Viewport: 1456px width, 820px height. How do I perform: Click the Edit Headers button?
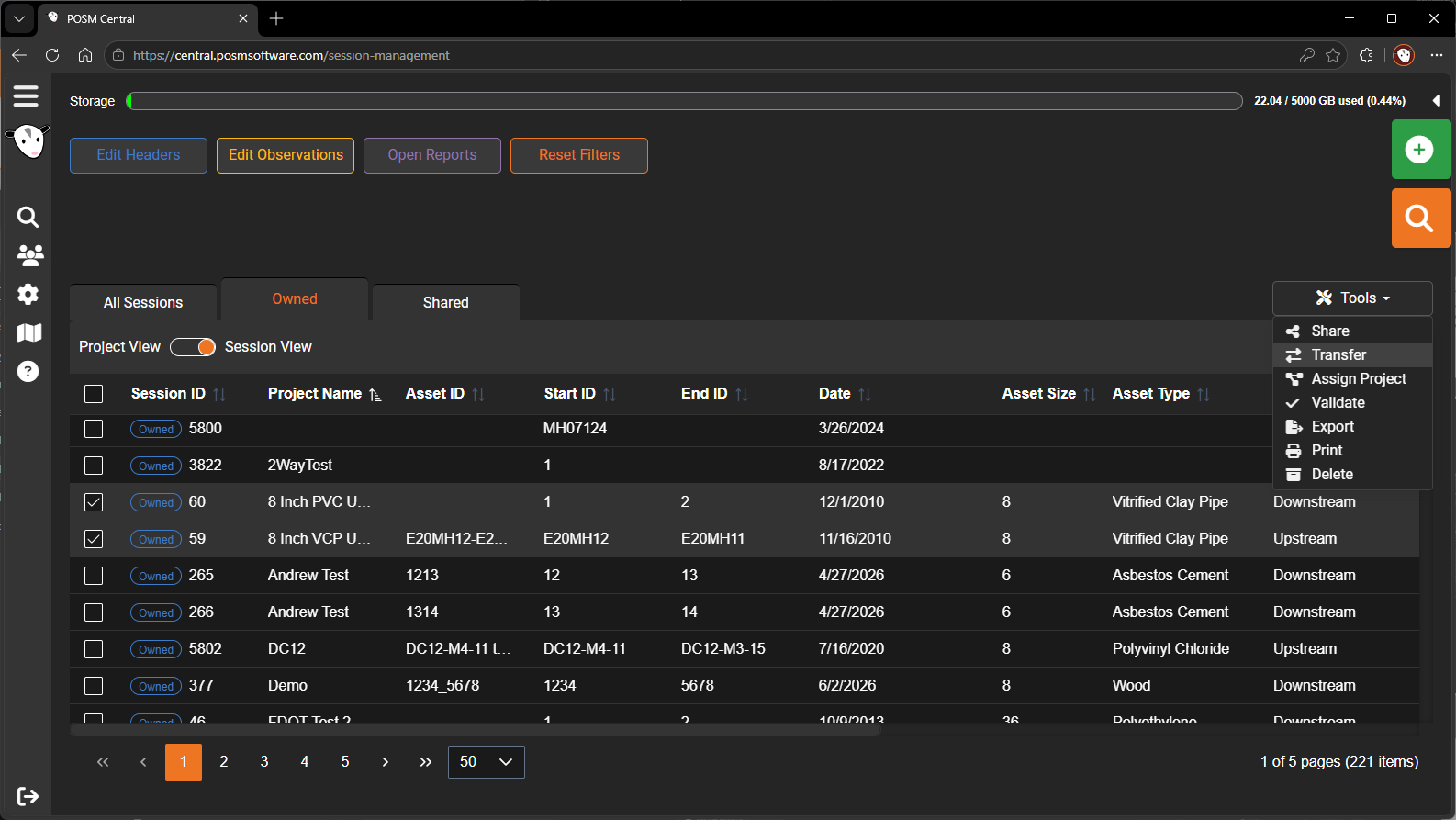click(139, 155)
